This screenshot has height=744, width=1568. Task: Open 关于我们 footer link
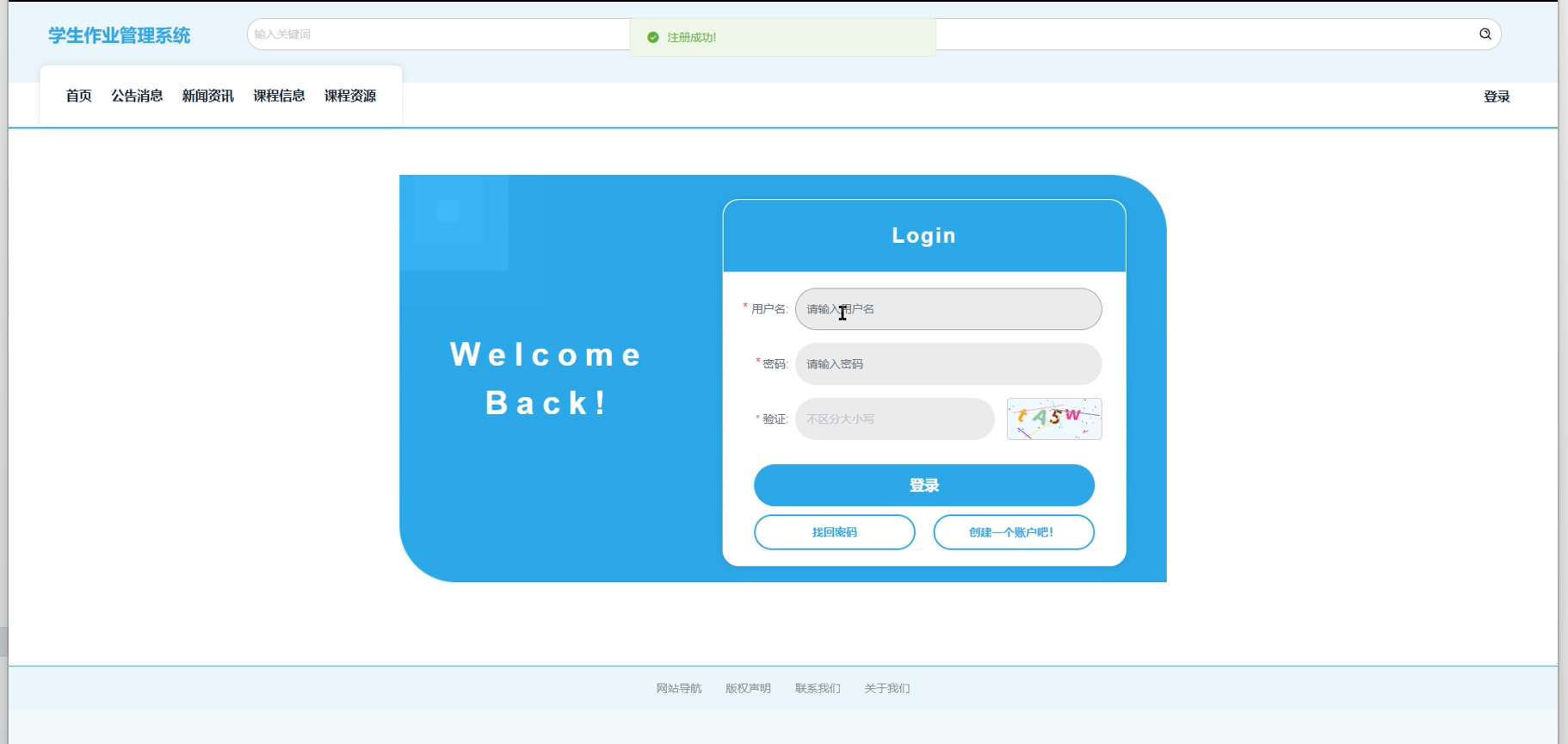point(886,688)
